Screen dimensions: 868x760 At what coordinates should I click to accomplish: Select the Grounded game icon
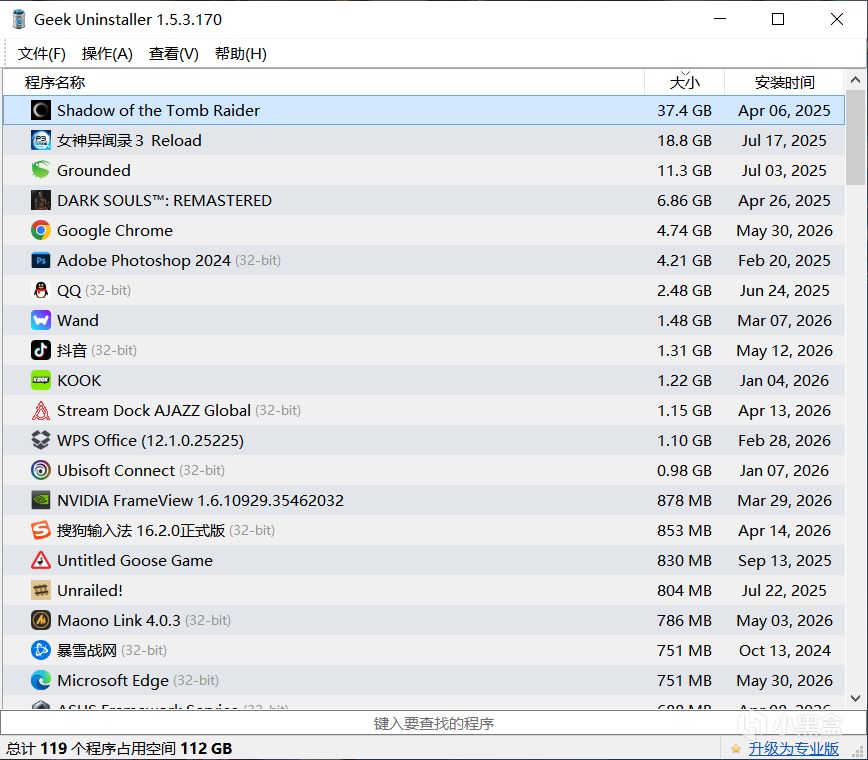[x=40, y=170]
